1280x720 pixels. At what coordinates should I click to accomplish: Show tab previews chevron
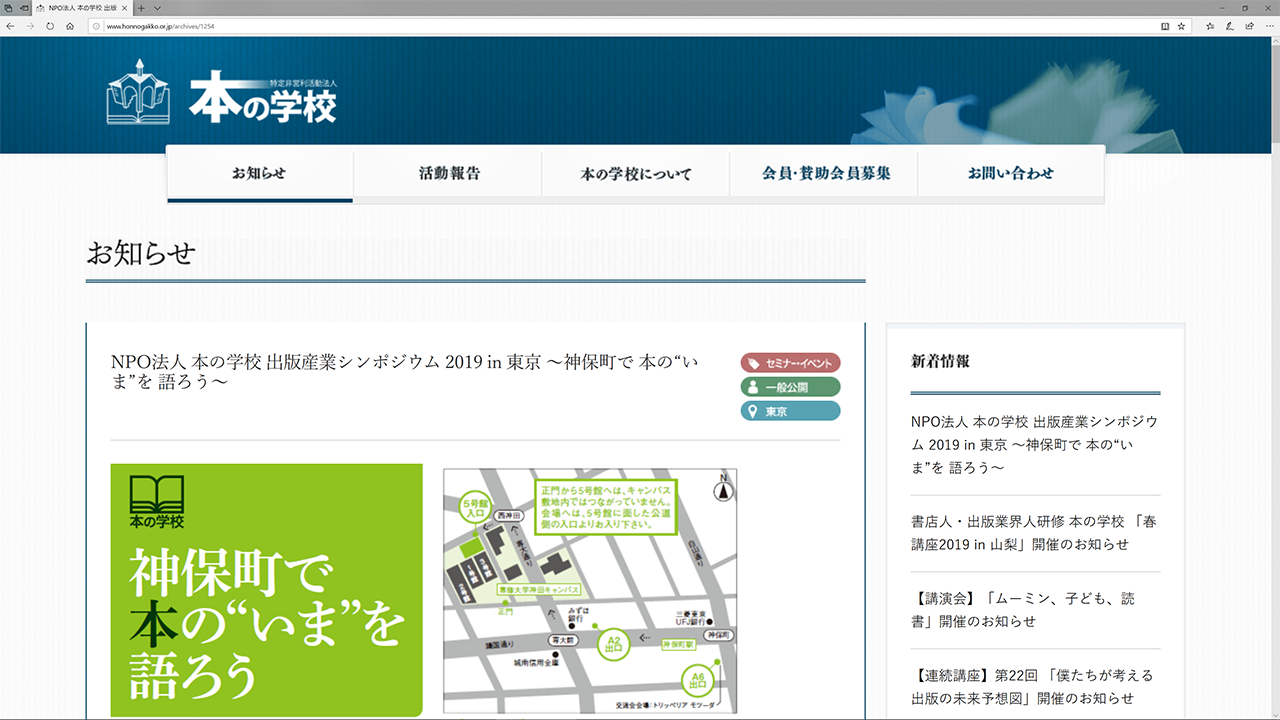tap(157, 7)
